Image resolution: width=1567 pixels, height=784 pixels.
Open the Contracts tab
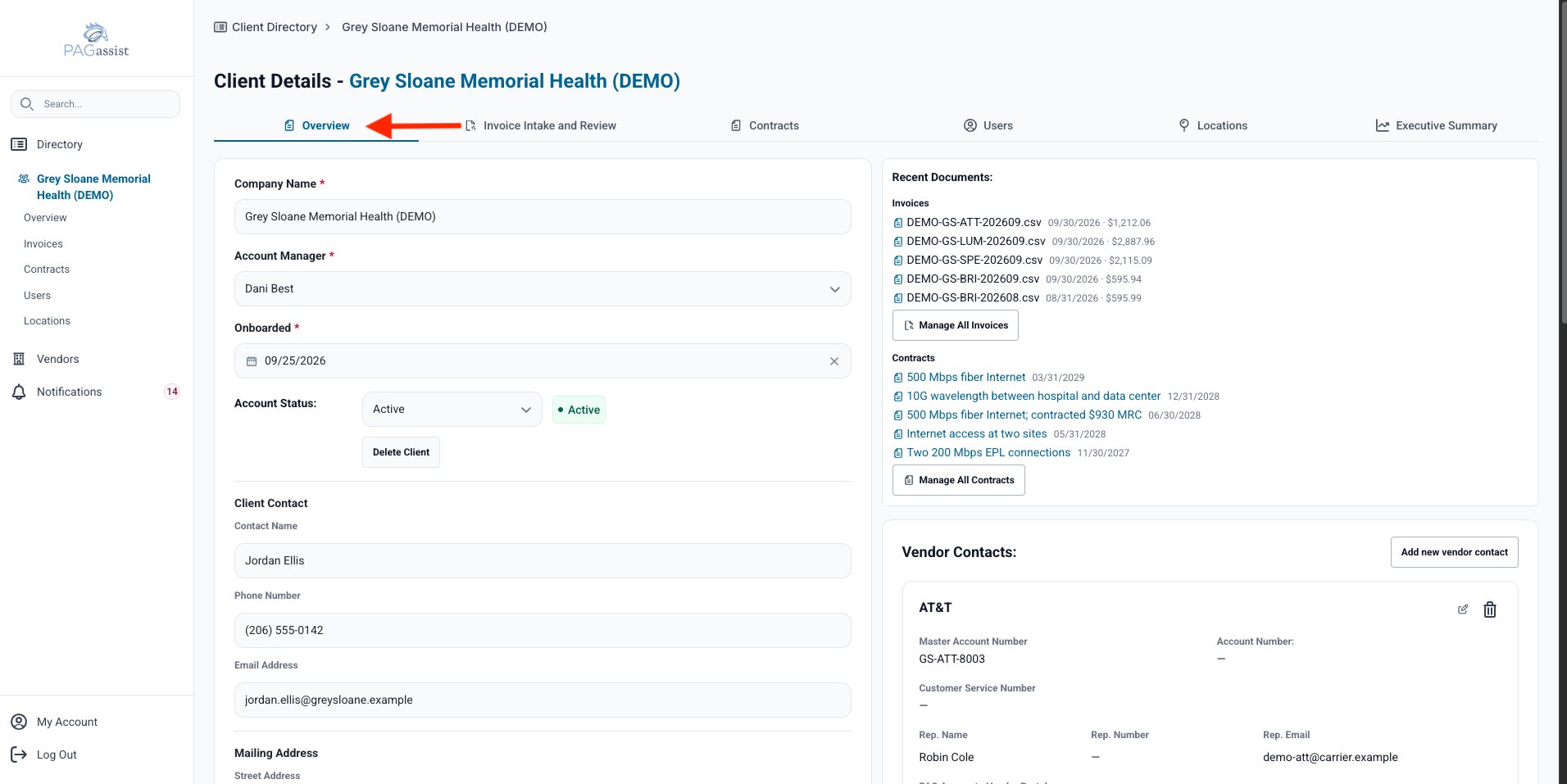point(765,125)
